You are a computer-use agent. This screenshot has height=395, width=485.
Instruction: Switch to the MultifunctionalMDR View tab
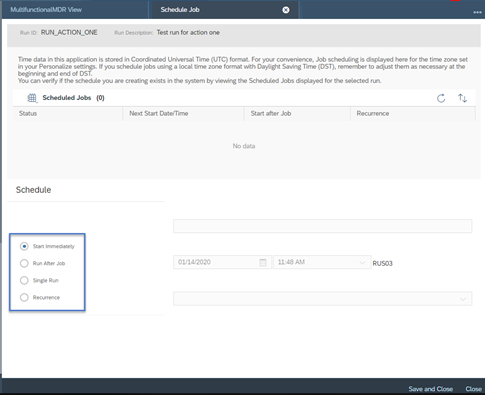tap(46, 10)
